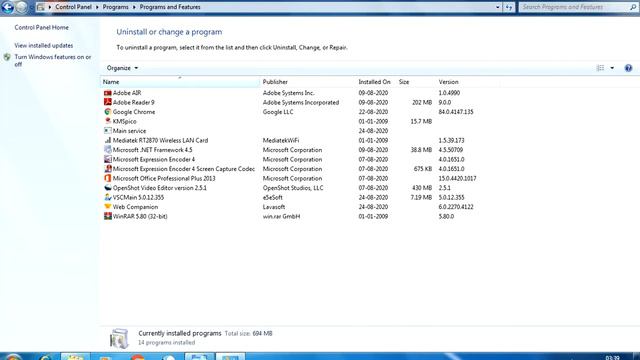Click the search magnifier icon
640x360 pixels.
[633, 7]
